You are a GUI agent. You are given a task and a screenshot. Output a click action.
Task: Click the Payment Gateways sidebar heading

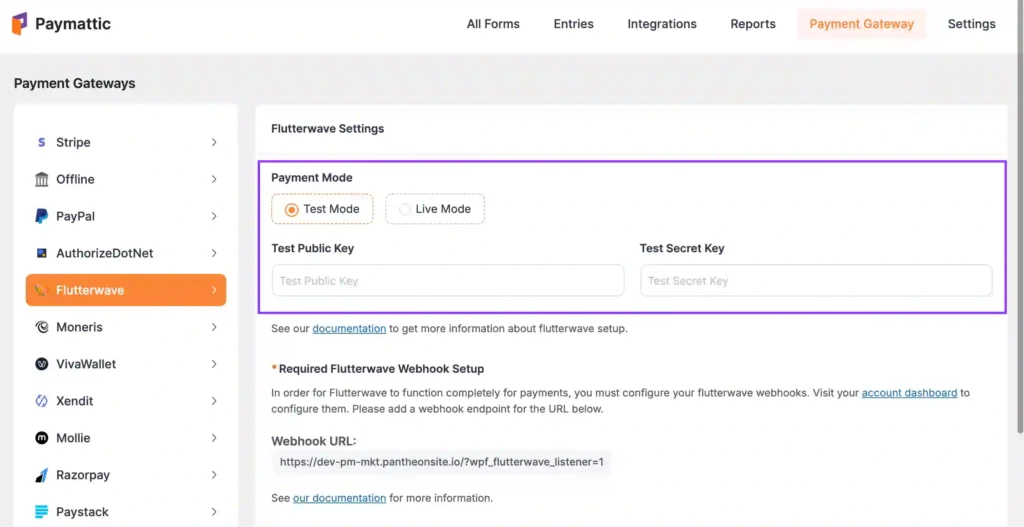click(x=74, y=84)
